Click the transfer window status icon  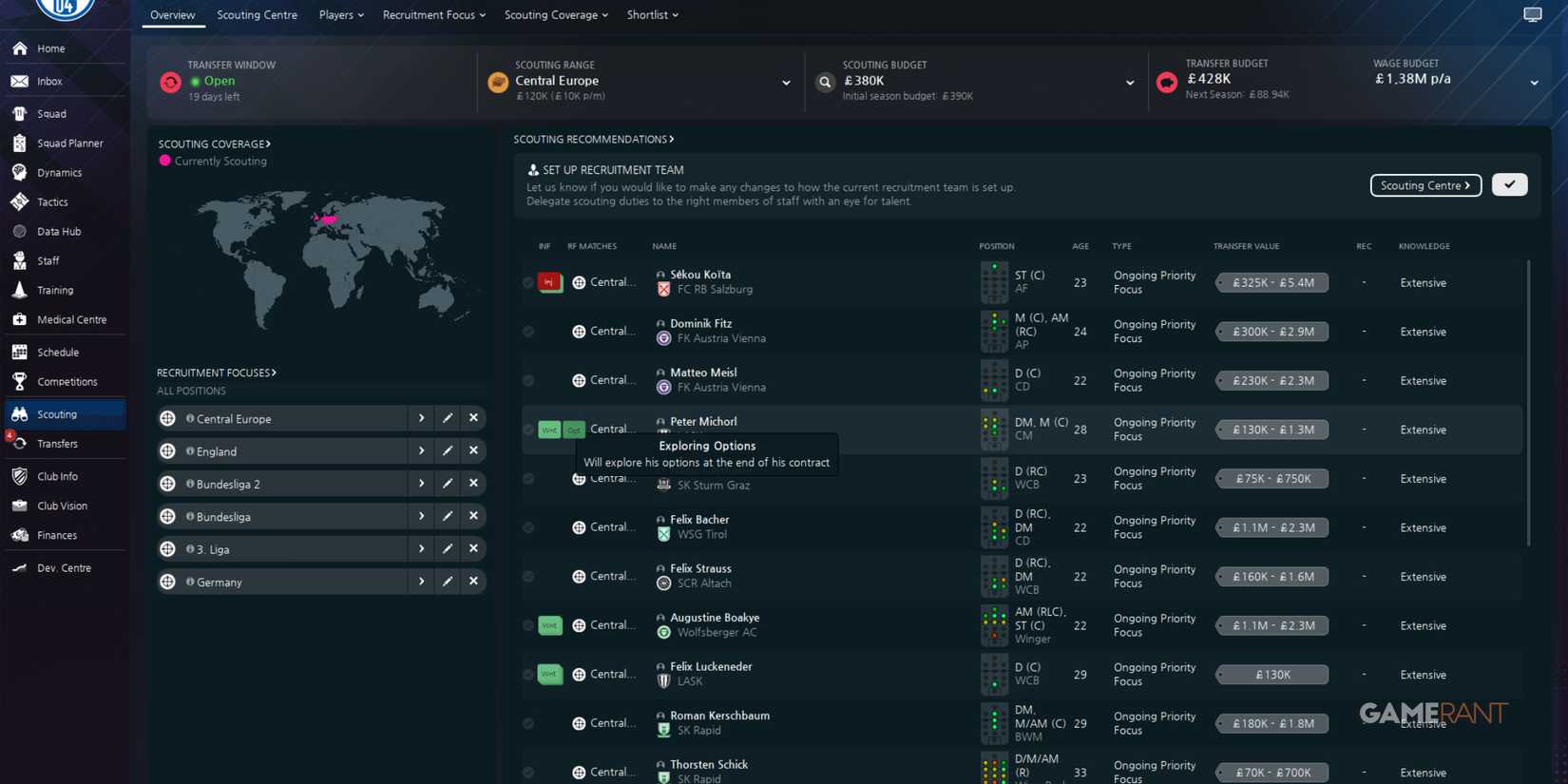pyautogui.click(x=170, y=83)
